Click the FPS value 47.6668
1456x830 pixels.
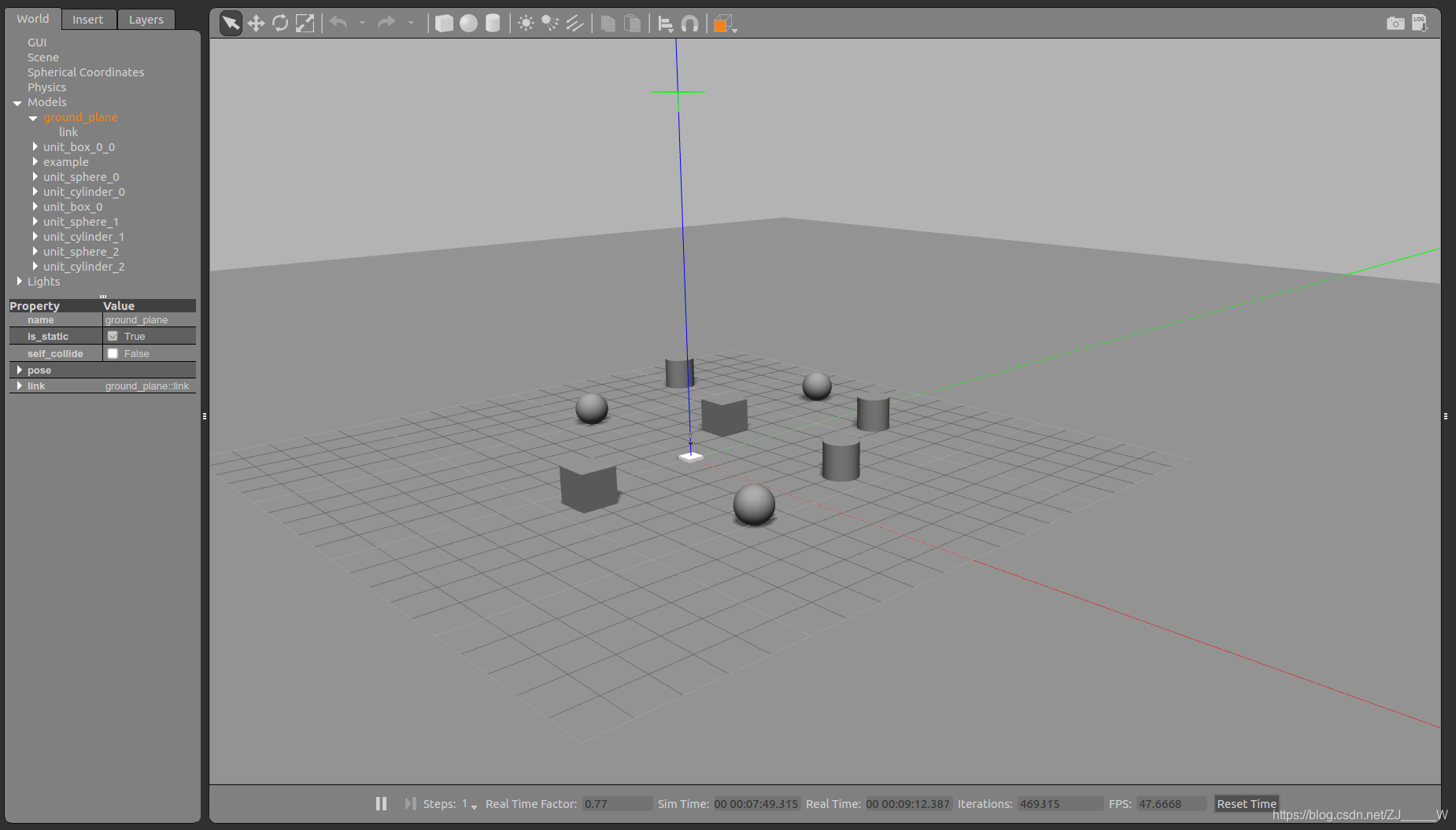click(1171, 804)
